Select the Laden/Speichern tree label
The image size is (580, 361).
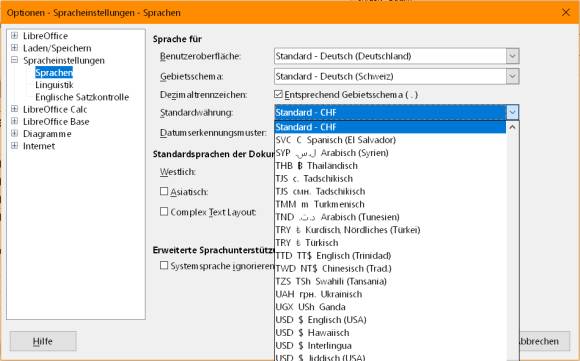pyautogui.click(x=57, y=48)
